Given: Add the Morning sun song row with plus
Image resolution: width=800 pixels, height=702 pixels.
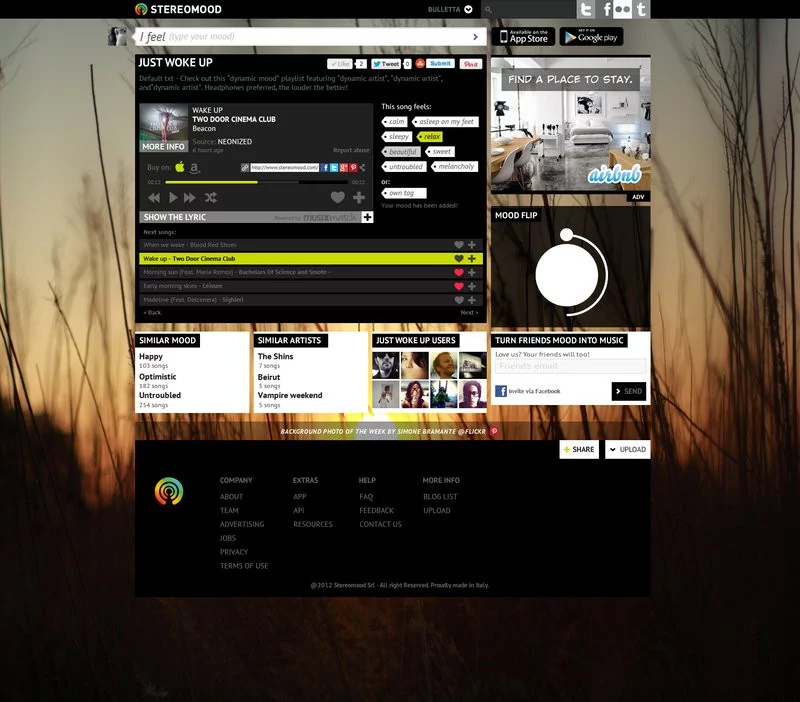Looking at the screenshot, I should click(472, 272).
